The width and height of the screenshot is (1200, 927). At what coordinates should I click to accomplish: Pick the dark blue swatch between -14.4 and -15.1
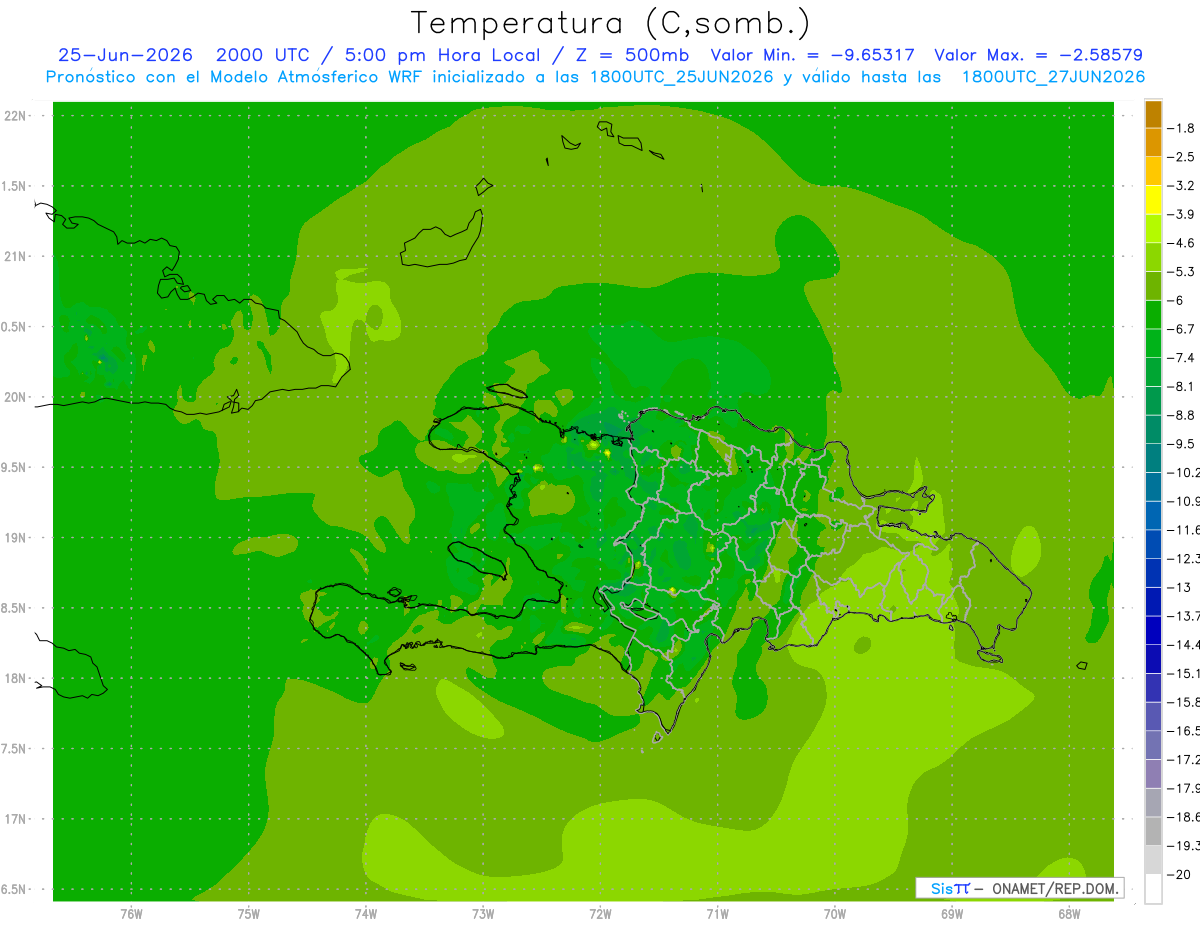pos(1153,659)
